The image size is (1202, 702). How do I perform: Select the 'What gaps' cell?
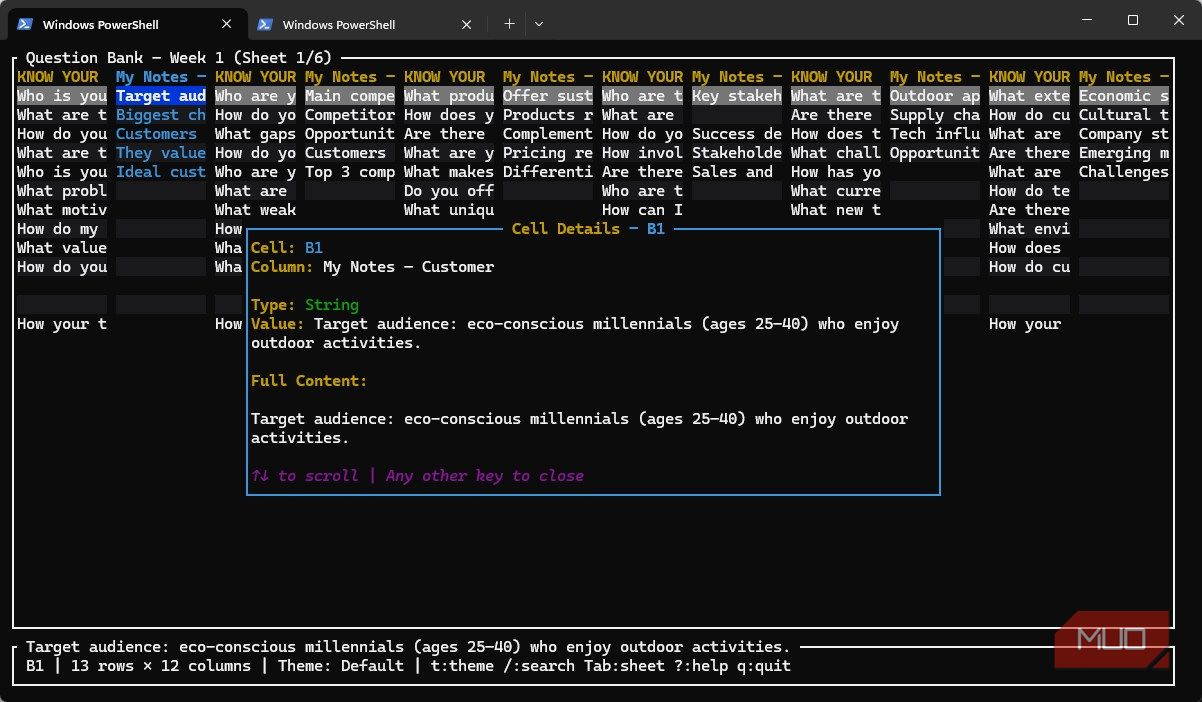(255, 134)
